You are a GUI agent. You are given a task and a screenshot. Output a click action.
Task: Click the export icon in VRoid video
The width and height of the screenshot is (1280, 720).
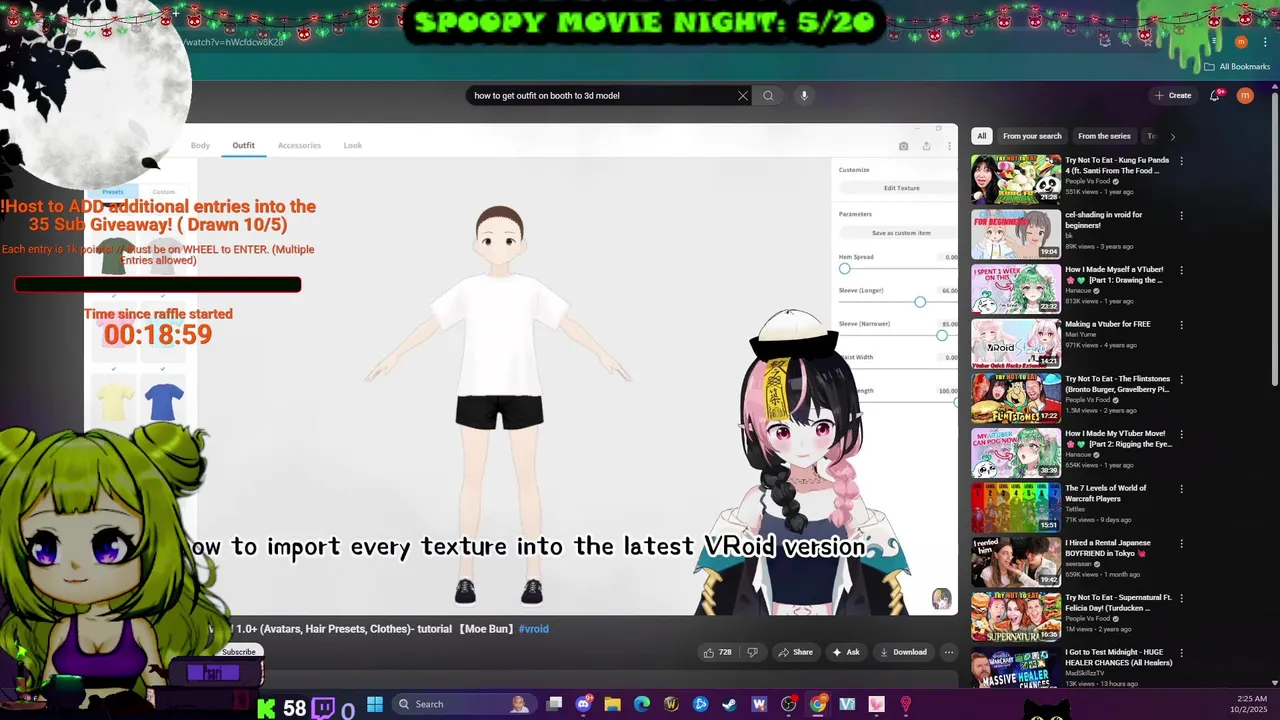tap(926, 146)
